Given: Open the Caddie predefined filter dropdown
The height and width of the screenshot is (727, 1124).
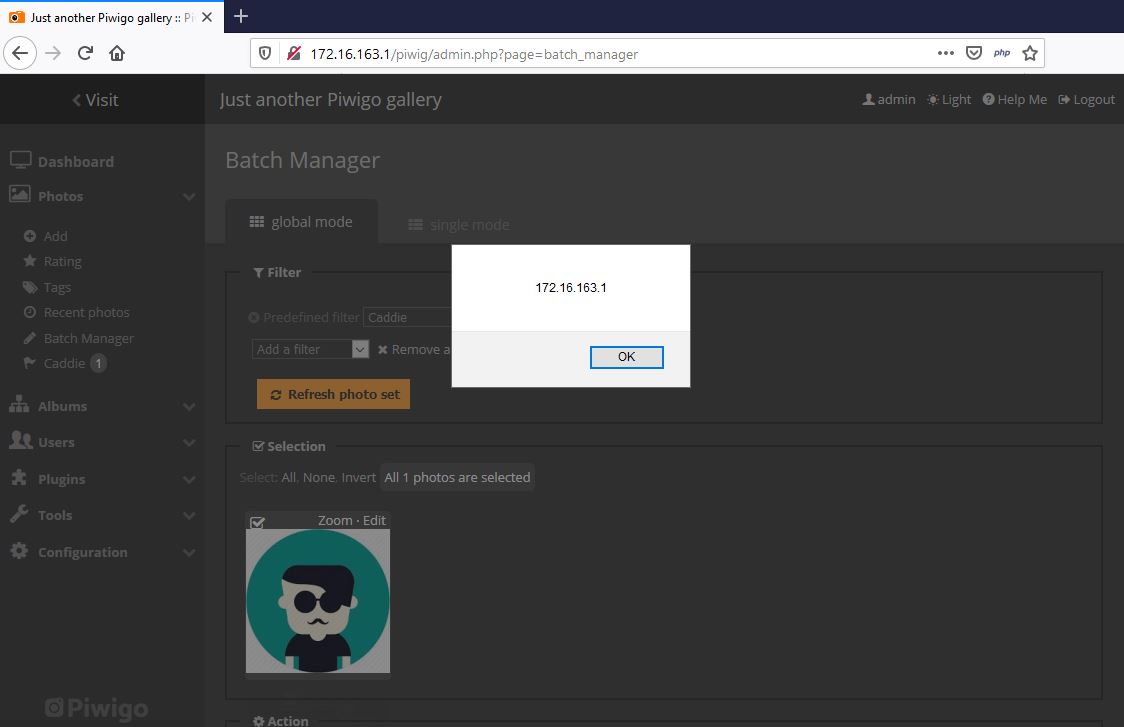Looking at the screenshot, I should pos(407,317).
